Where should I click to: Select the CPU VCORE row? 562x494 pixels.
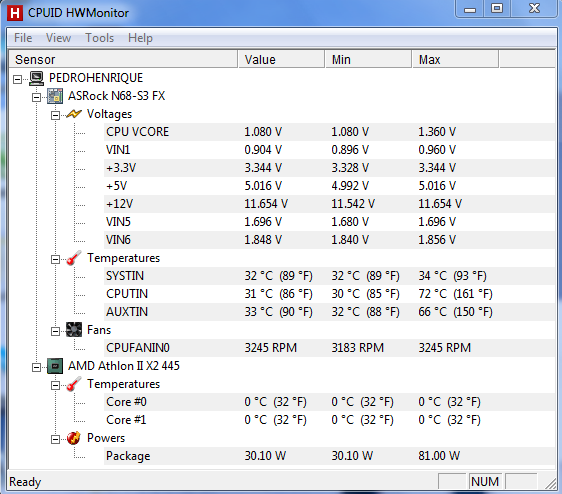[329, 132]
